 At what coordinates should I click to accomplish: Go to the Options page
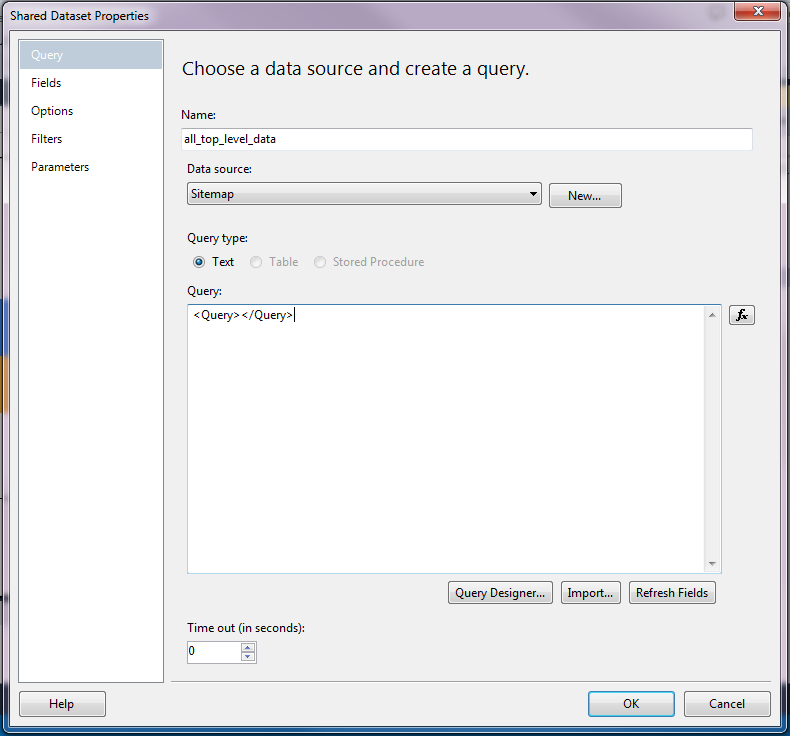tap(52, 111)
